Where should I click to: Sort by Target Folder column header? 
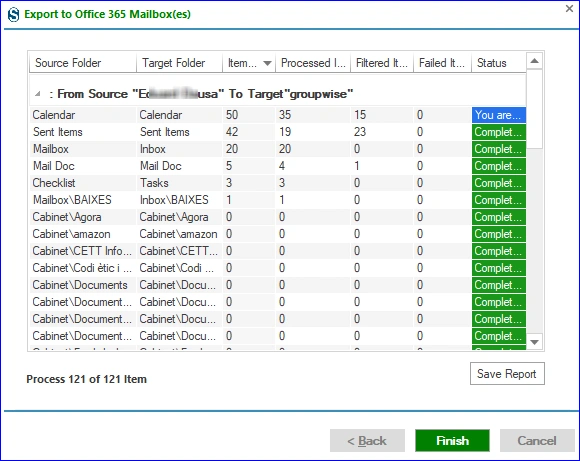179,63
